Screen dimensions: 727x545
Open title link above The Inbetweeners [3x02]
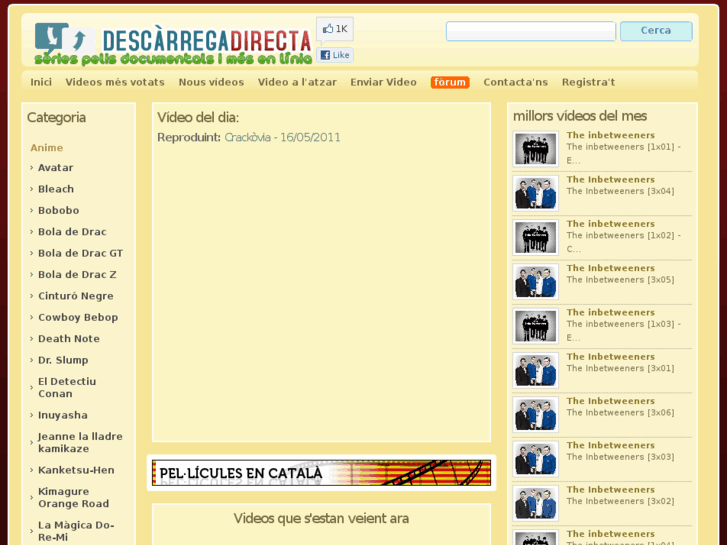(611, 489)
